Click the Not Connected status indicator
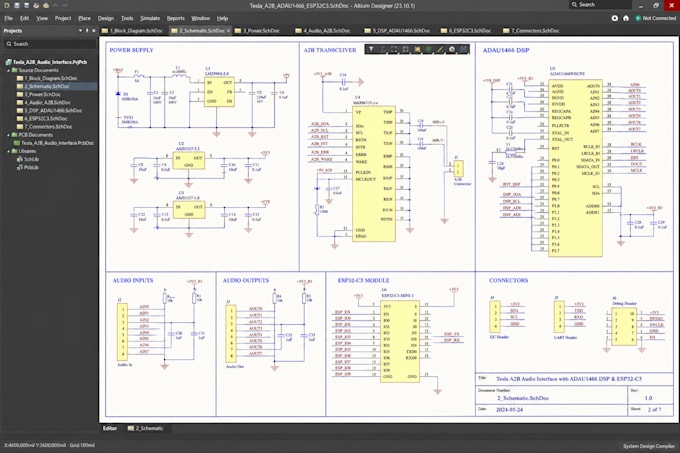The height and width of the screenshot is (453, 680). [655, 18]
